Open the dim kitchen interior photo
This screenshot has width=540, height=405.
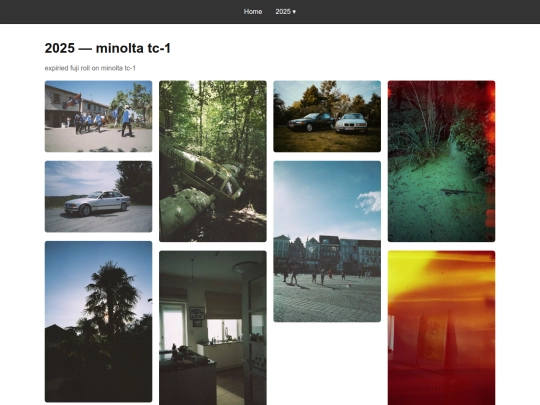(x=213, y=328)
